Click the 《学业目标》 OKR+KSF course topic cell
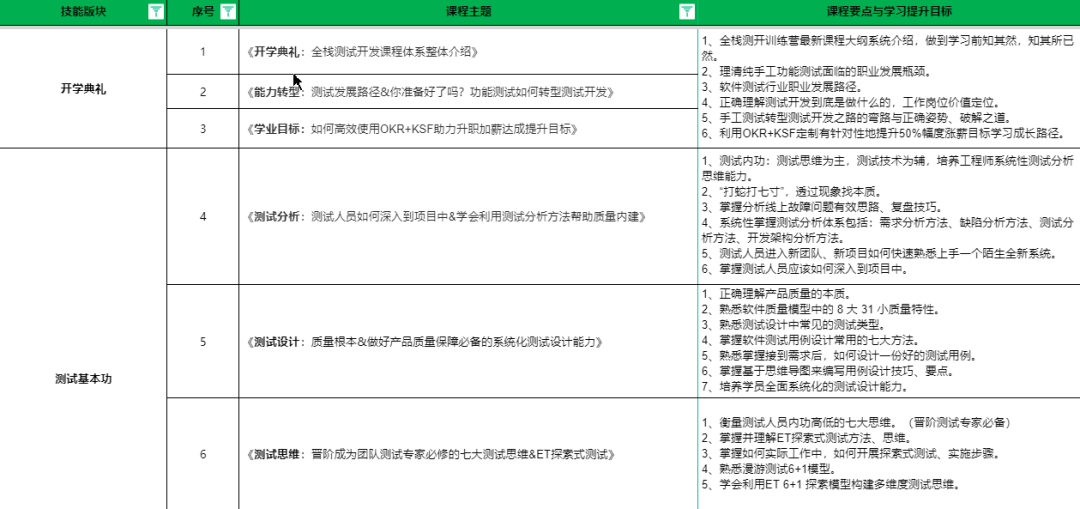This screenshot has height=509, width=1080. click(468, 128)
